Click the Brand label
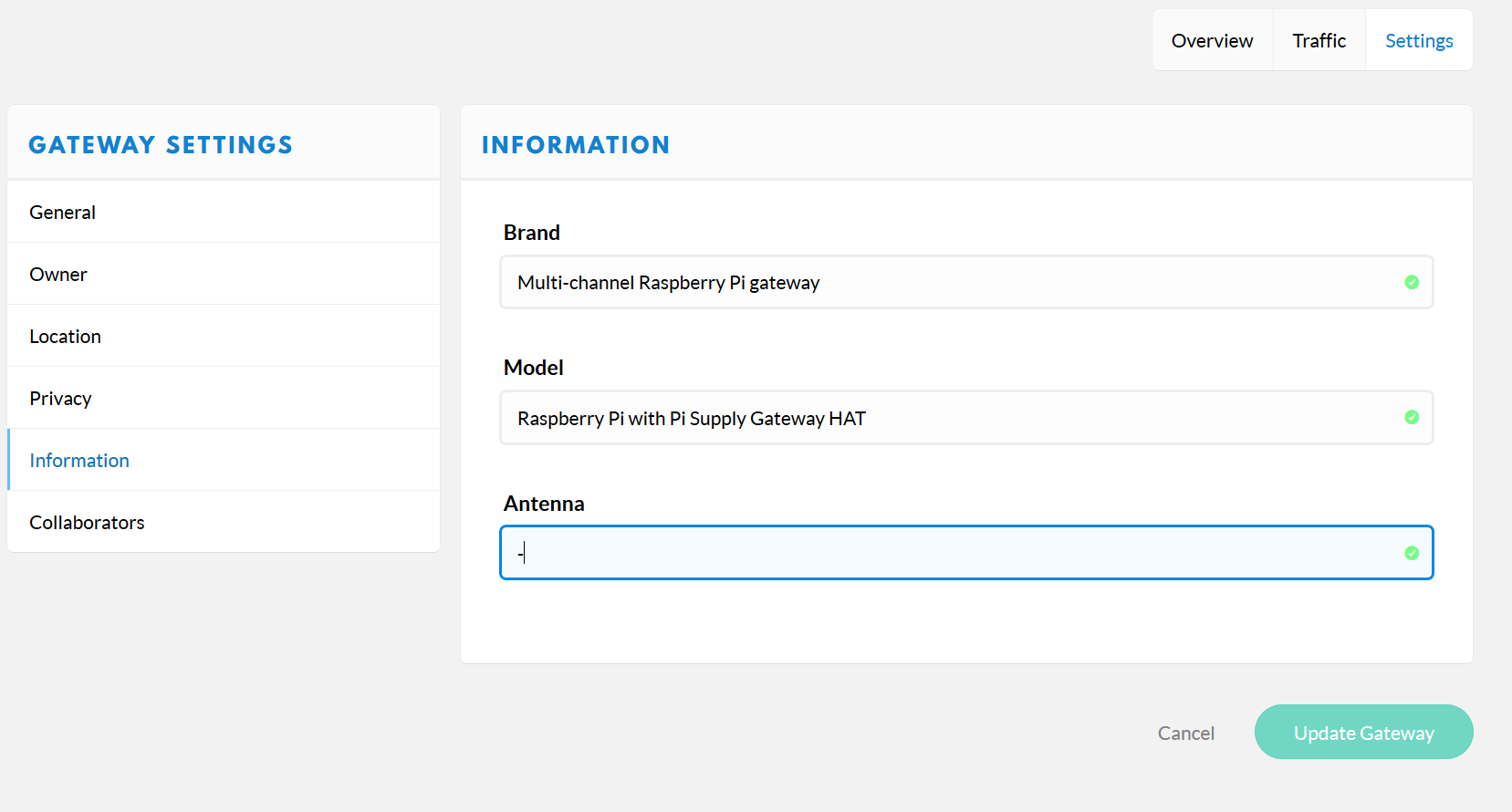The width and height of the screenshot is (1512, 812). tap(532, 233)
